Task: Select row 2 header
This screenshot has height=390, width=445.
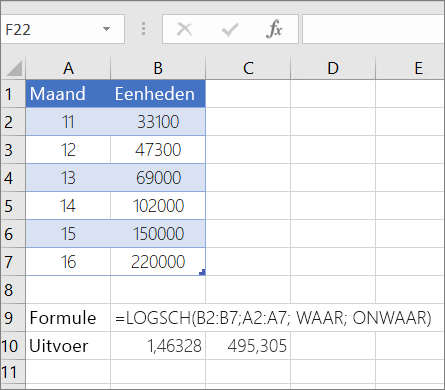Action: point(13,122)
